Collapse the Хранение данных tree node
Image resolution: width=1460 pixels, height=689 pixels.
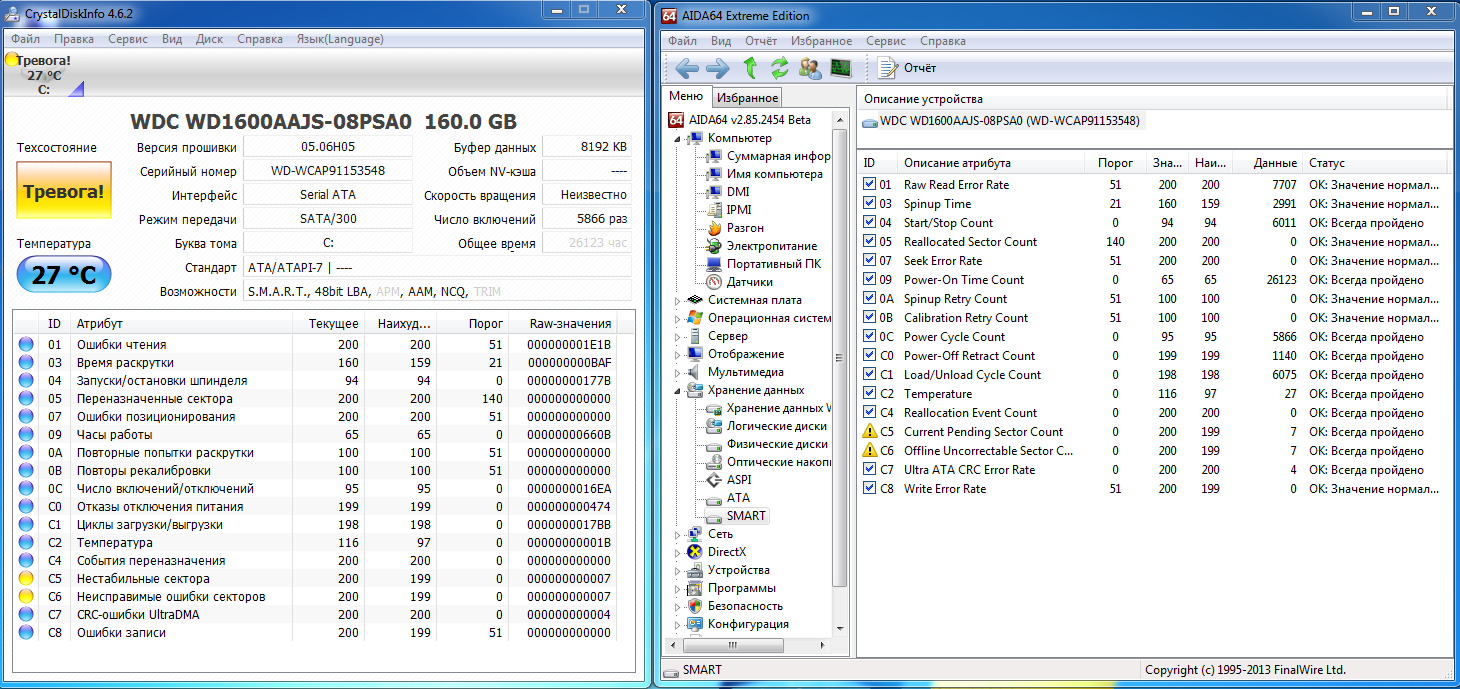pyautogui.click(x=678, y=391)
